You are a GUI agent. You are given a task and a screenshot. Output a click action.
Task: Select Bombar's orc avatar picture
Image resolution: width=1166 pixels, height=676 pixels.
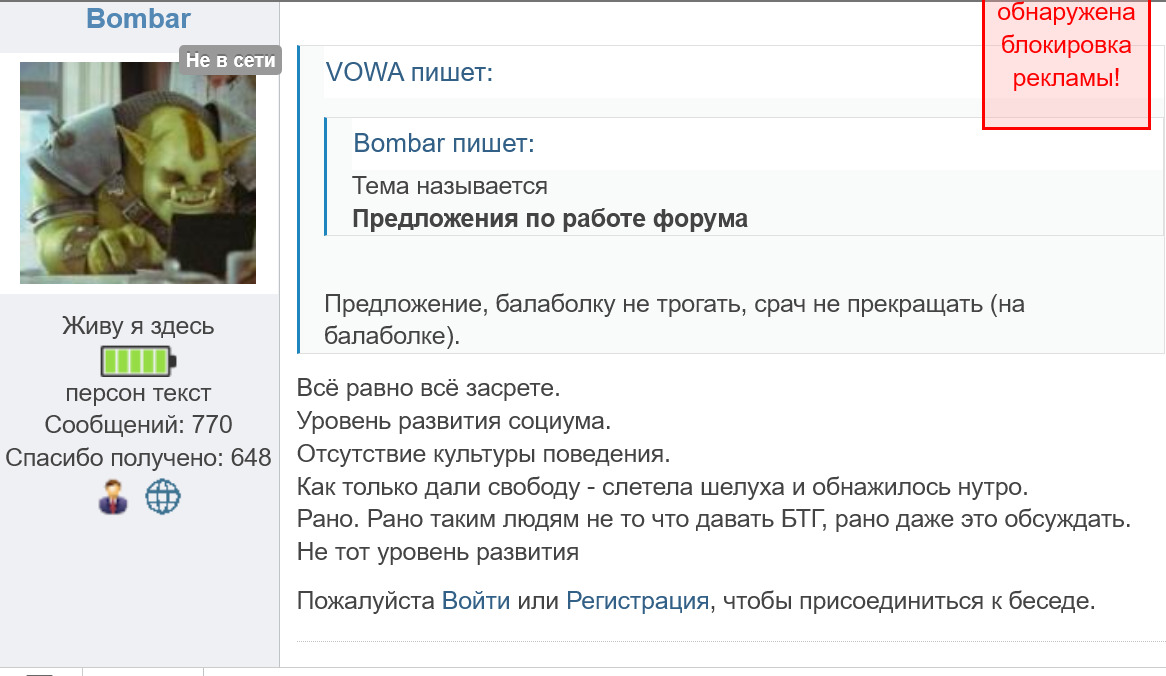138,172
